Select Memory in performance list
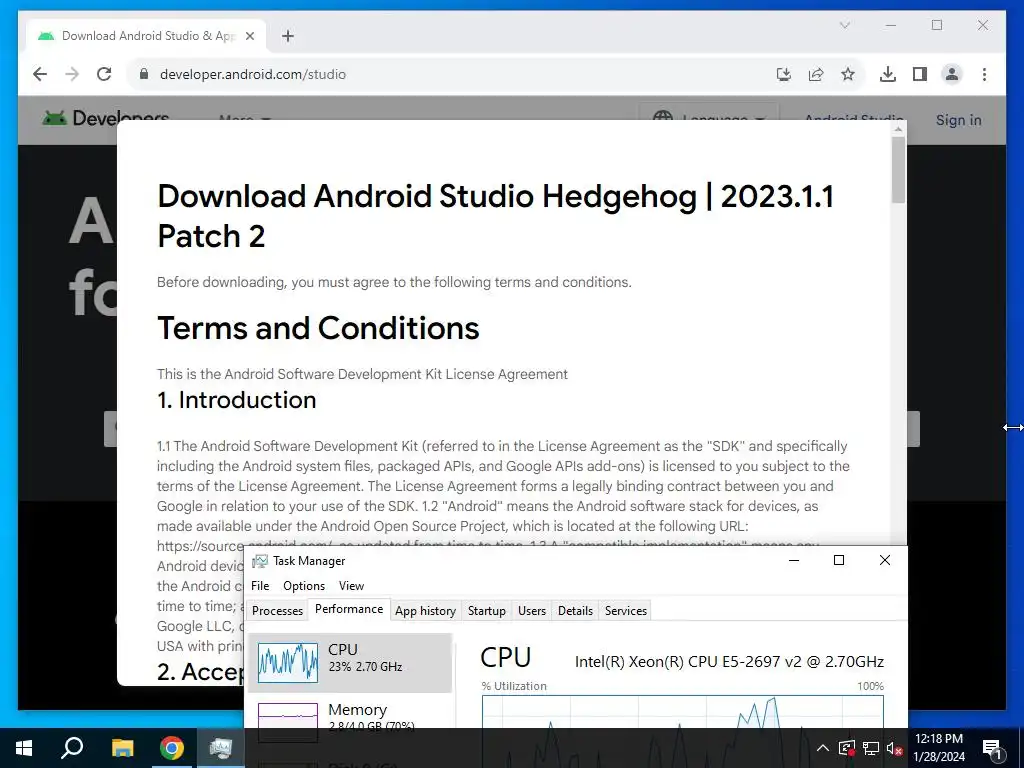The image size is (1024, 768). coord(350,717)
